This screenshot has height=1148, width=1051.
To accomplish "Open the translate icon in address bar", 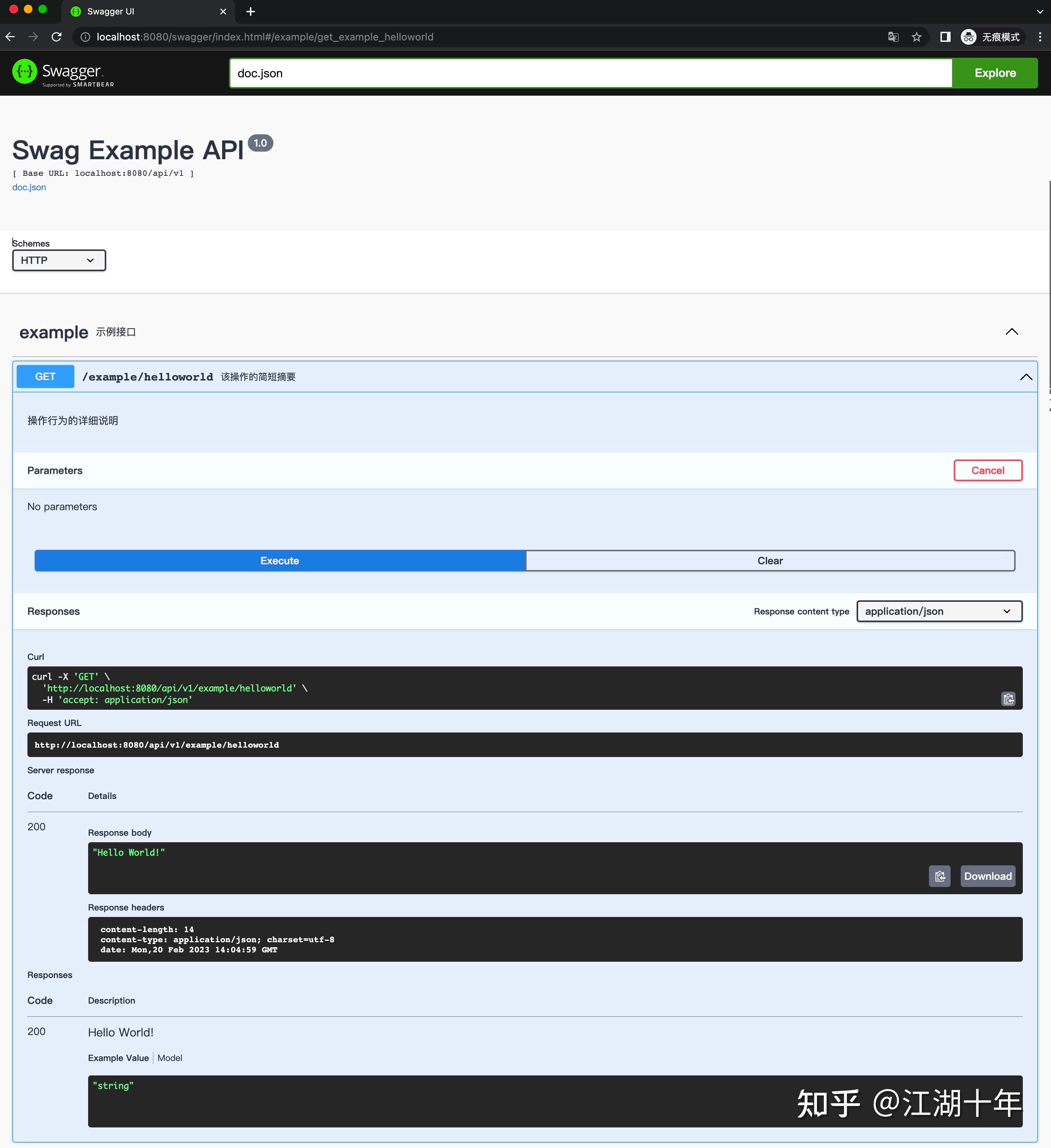I will 893,36.
